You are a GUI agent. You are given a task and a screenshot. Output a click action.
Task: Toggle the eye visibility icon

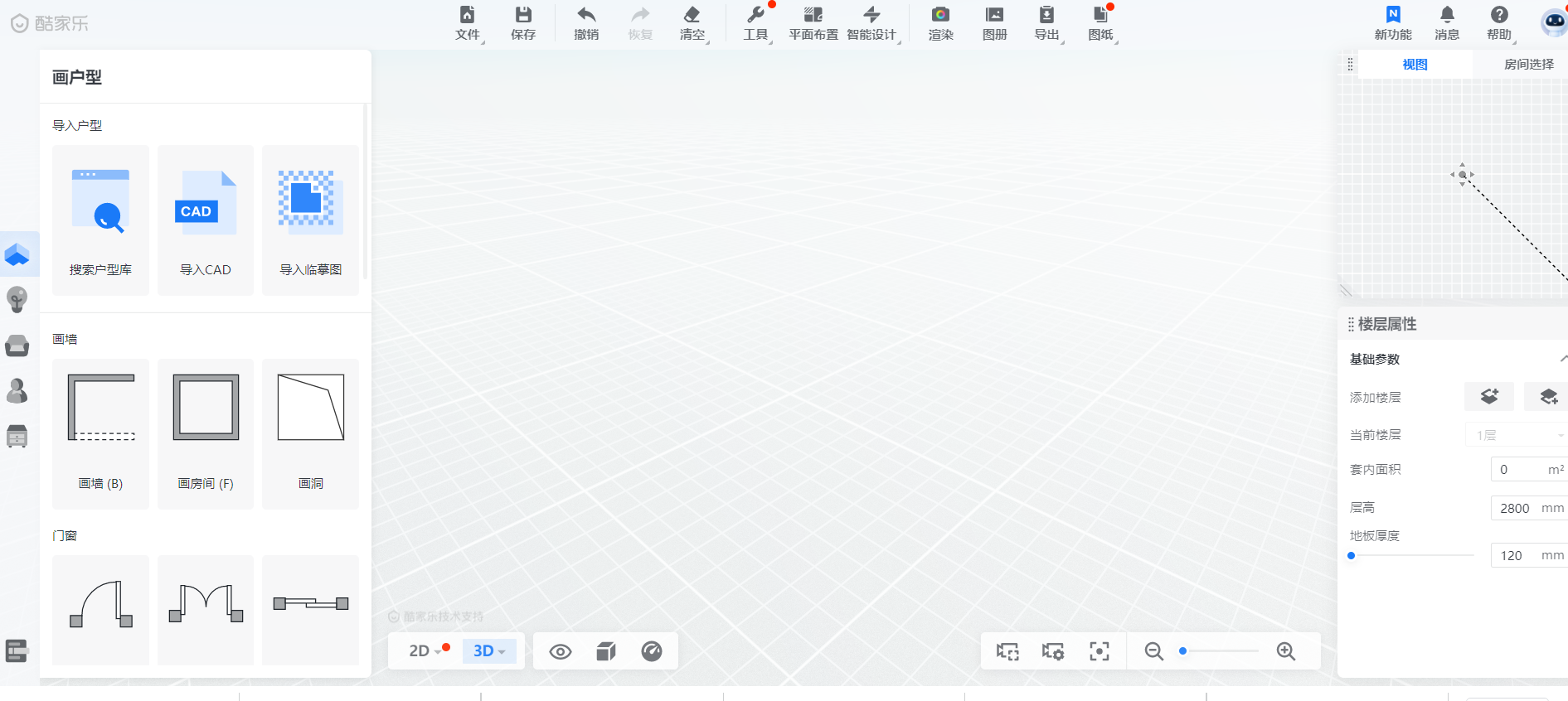coord(561,652)
